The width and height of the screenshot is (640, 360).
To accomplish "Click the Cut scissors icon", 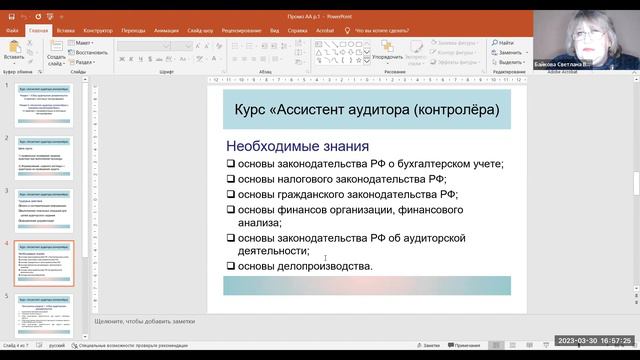I will point(30,43).
